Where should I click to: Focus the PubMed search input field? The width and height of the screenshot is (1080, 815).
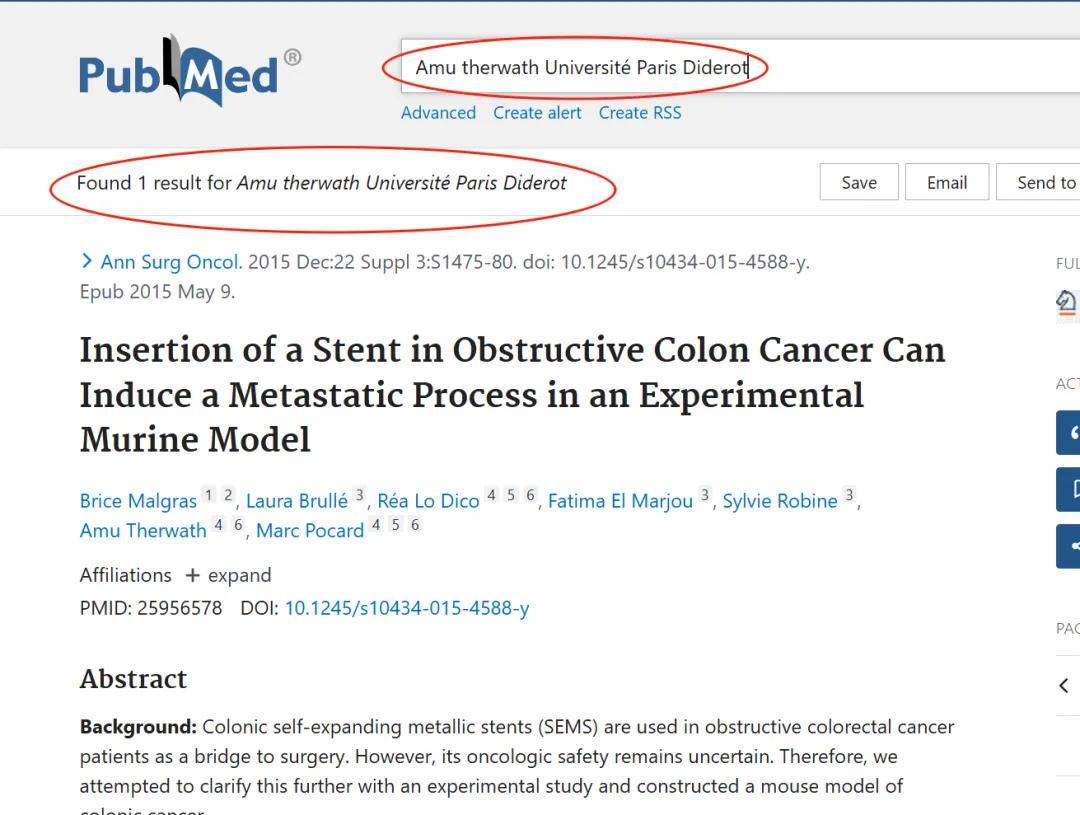(740, 67)
